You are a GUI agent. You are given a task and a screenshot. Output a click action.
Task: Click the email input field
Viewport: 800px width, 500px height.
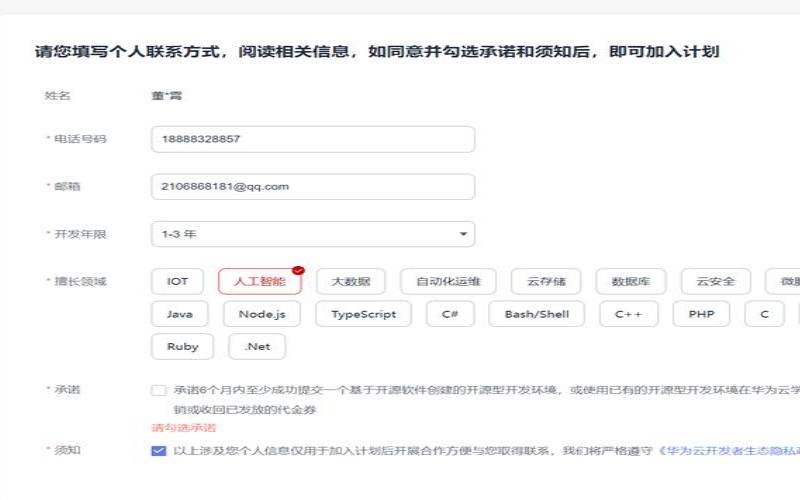click(313, 187)
